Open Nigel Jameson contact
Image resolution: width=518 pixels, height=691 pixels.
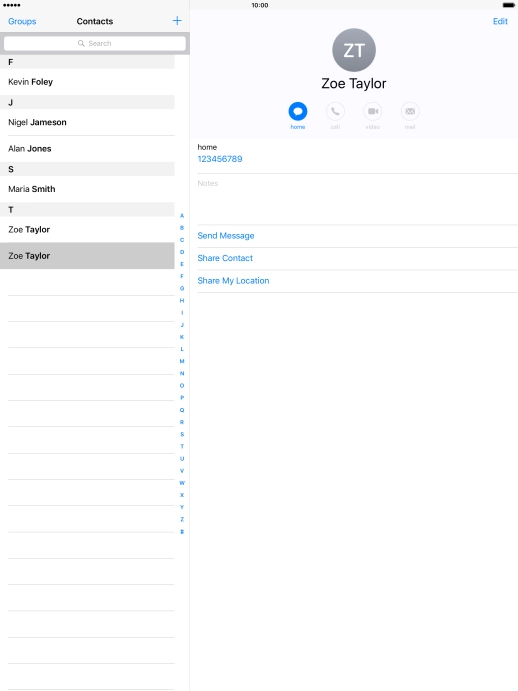point(87,122)
